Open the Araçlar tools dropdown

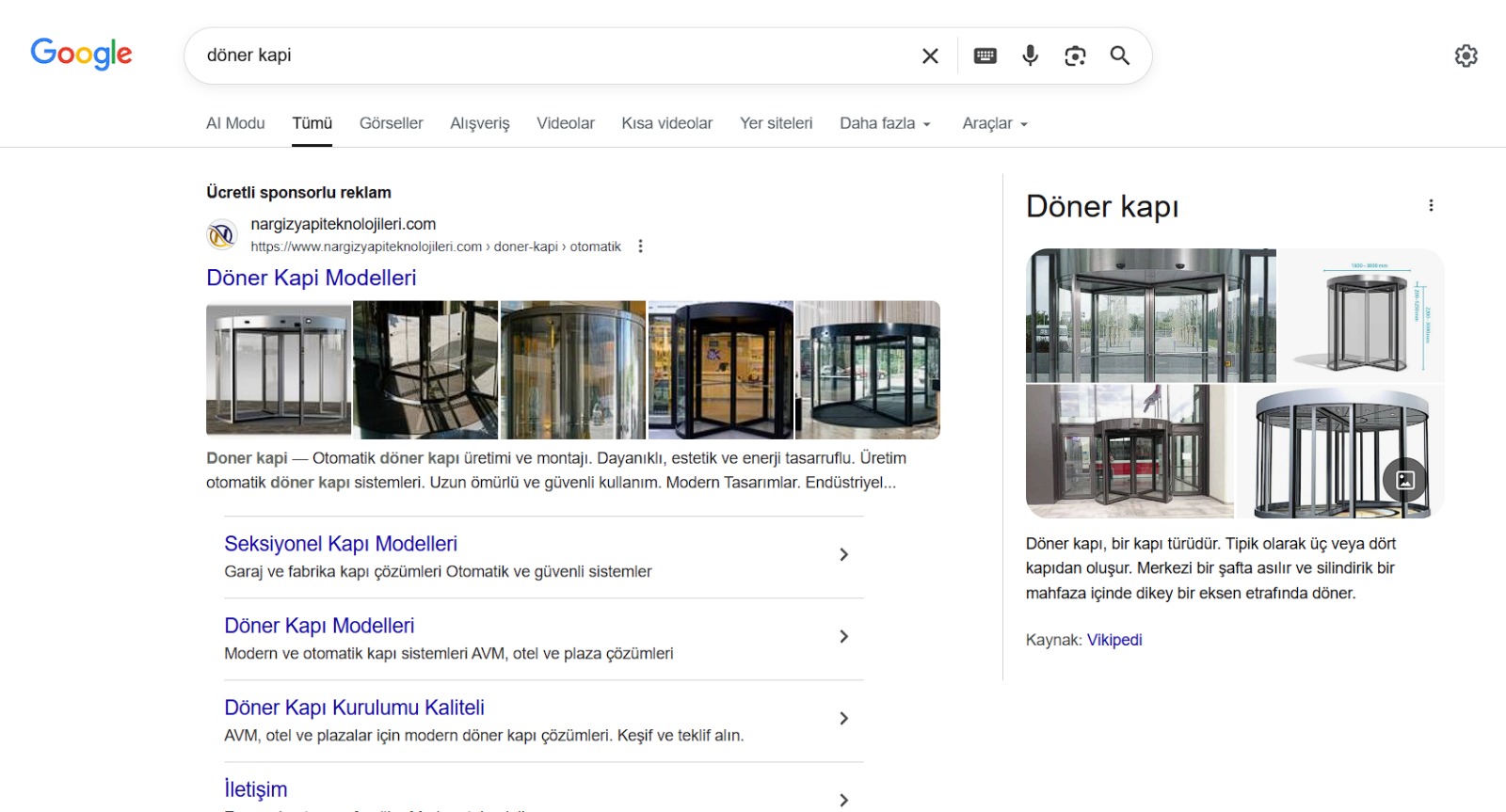[994, 123]
